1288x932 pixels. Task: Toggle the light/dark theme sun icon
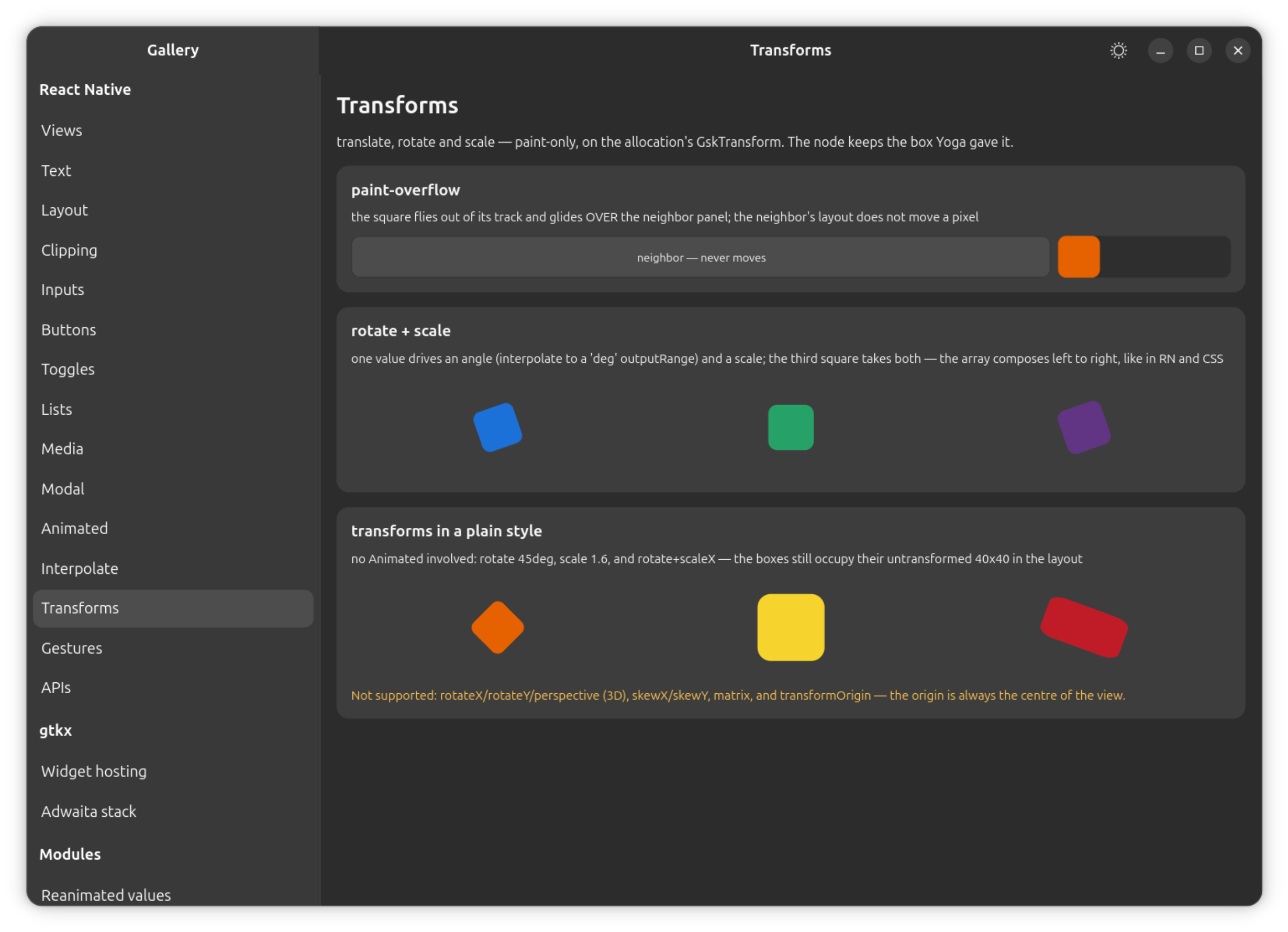pyautogui.click(x=1118, y=51)
